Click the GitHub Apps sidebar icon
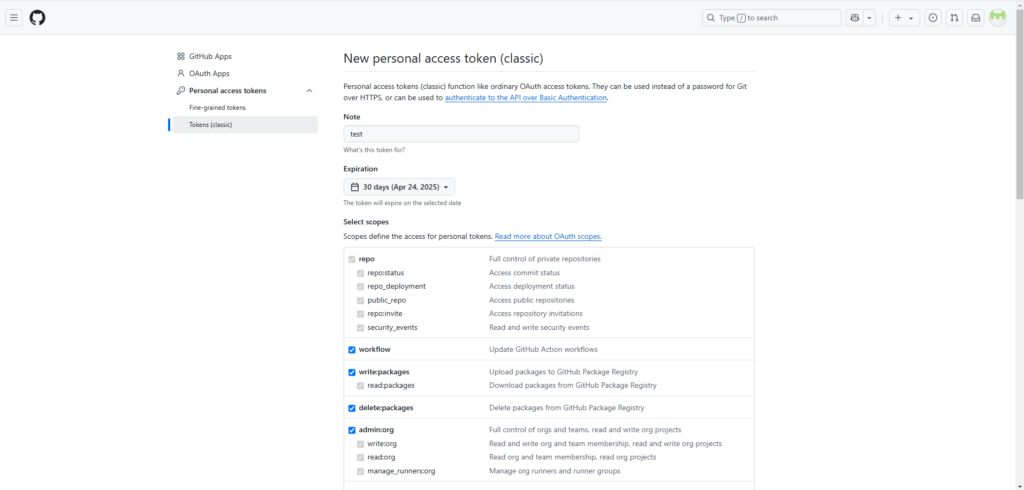 (181, 57)
